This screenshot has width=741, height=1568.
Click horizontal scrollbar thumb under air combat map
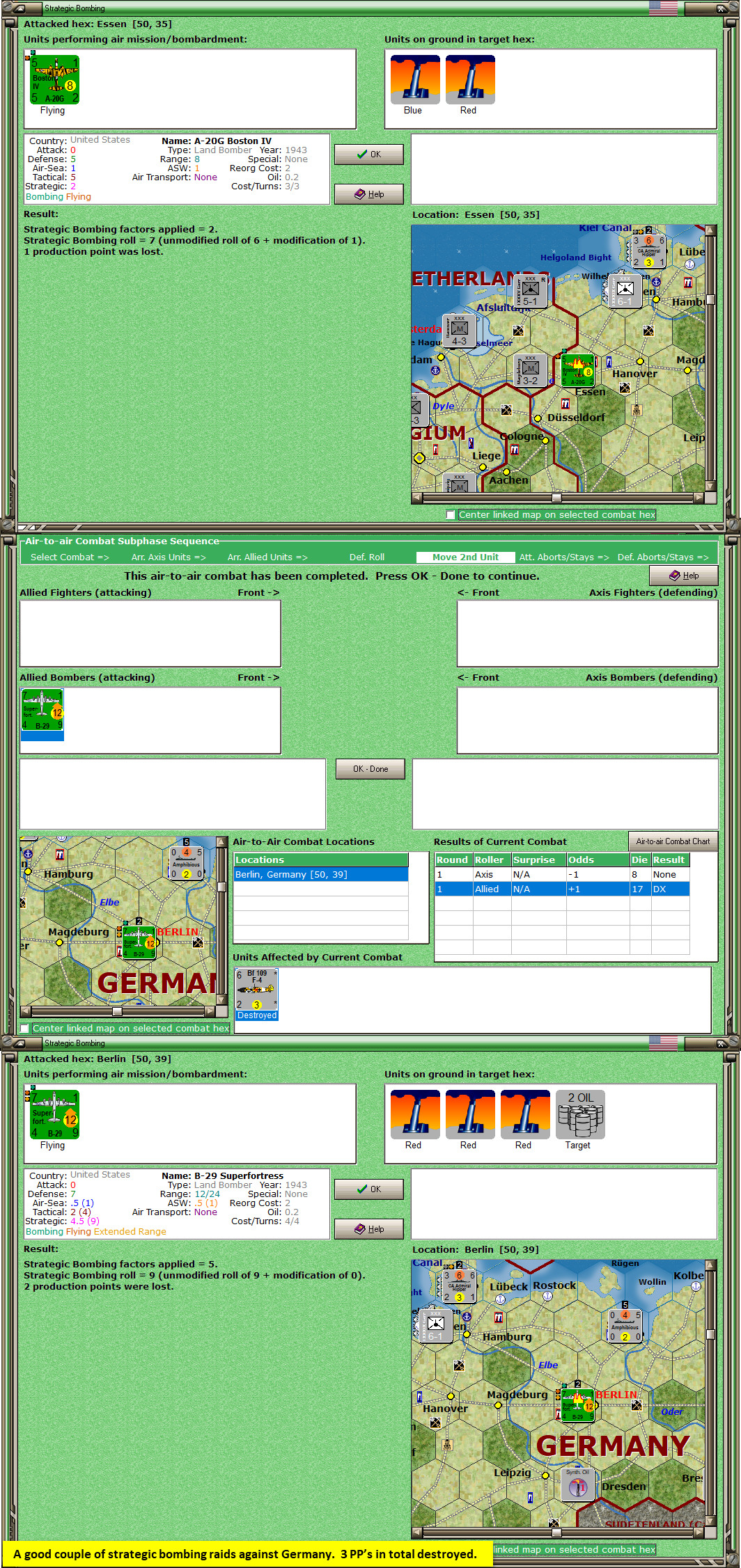pyautogui.click(x=117, y=1011)
